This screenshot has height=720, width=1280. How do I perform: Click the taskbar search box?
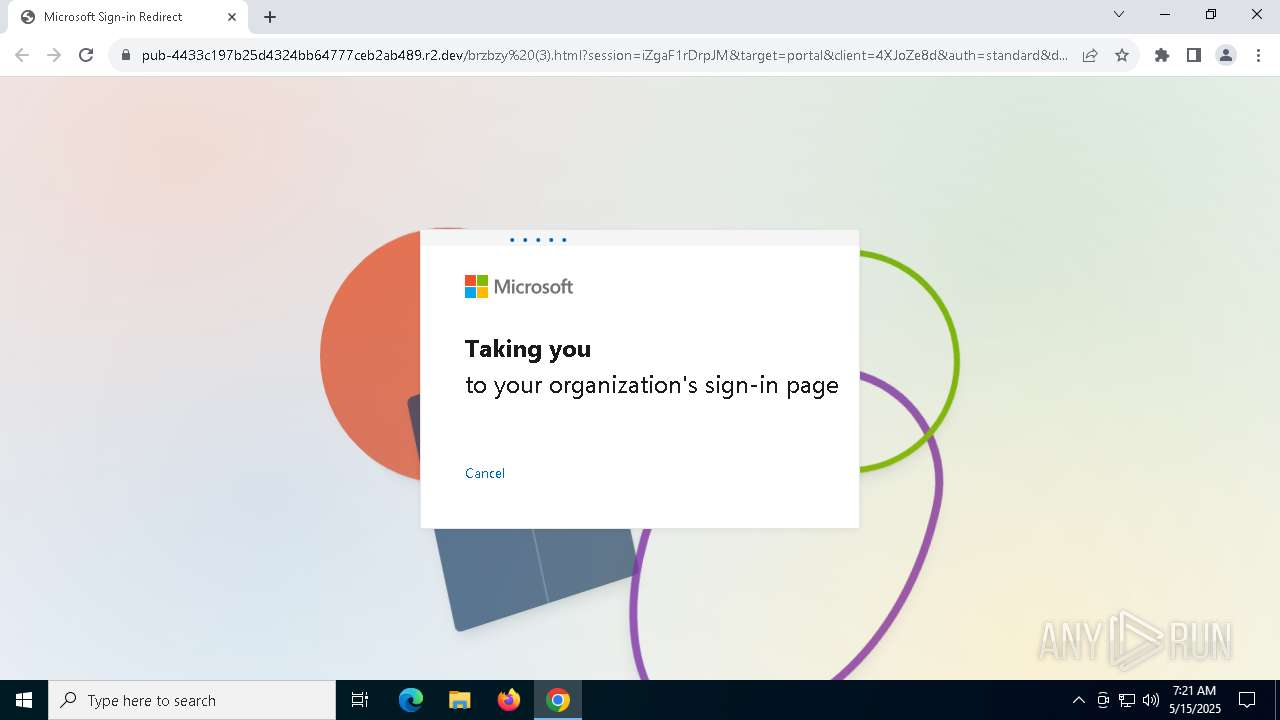pos(192,700)
